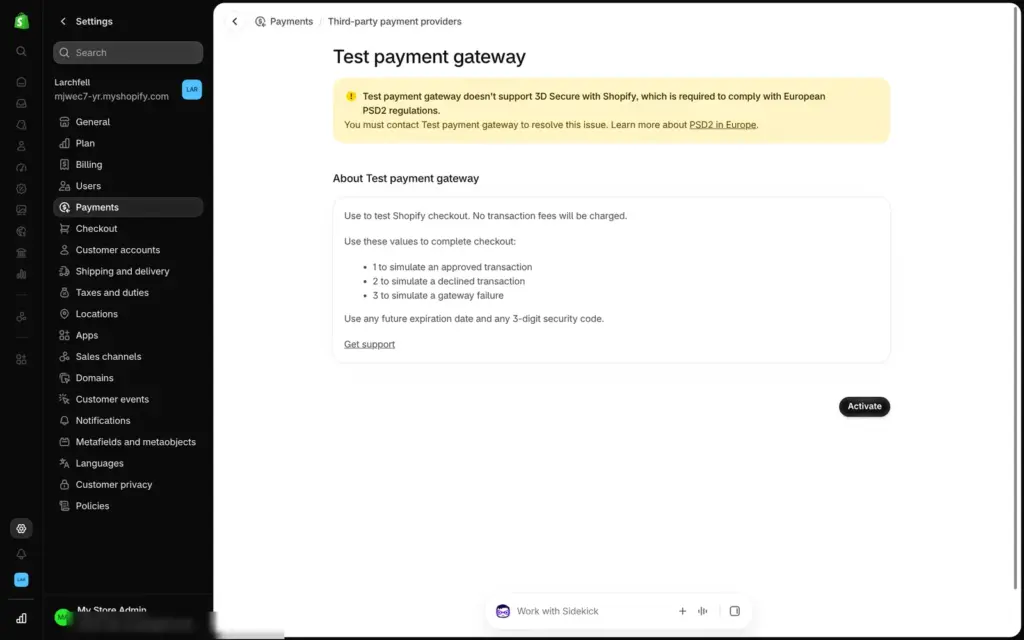The image size is (1024, 640).
Task: Open Markets globe icon in the rail
Action: coord(21,231)
